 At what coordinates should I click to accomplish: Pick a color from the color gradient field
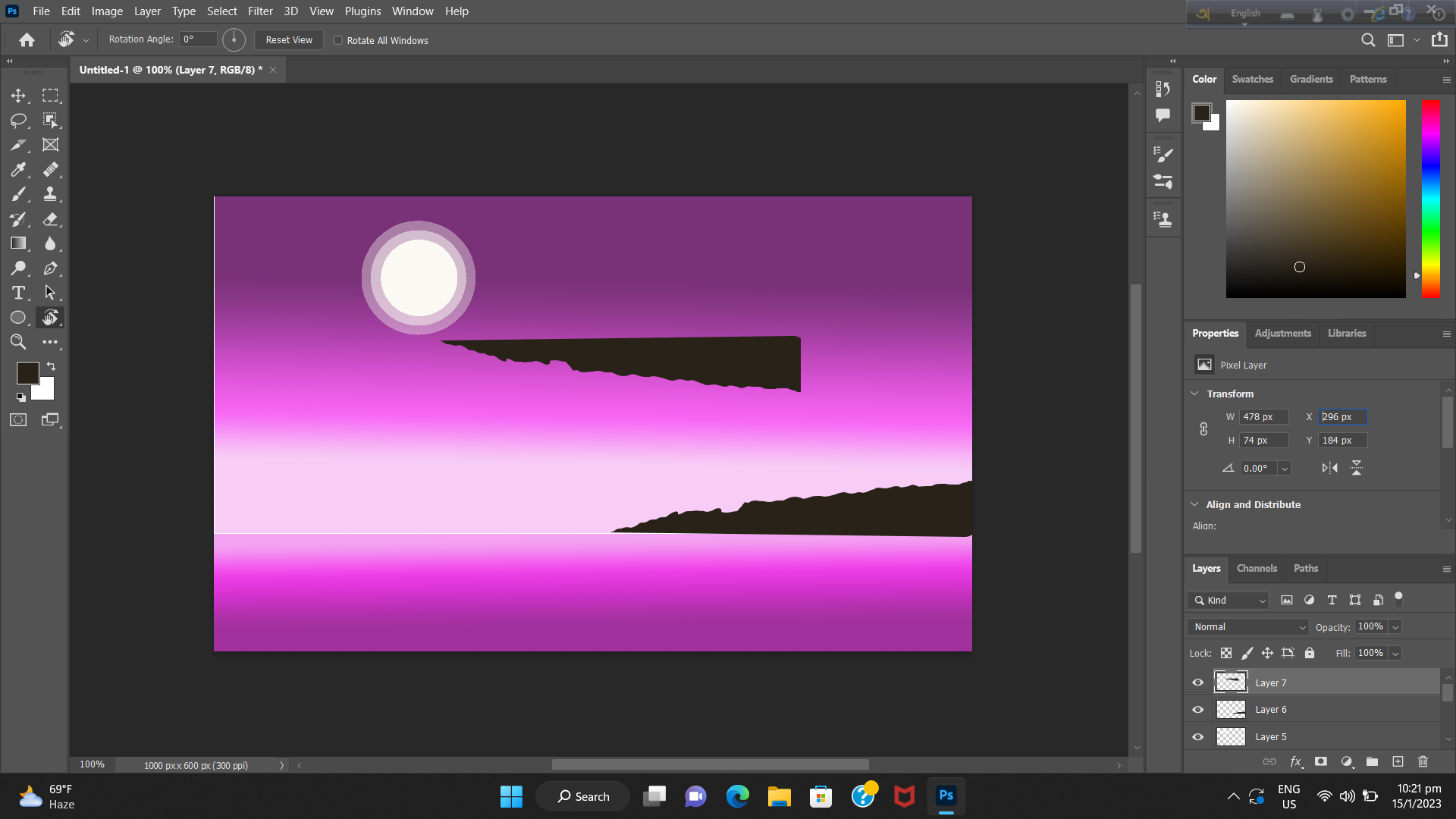[1316, 199]
